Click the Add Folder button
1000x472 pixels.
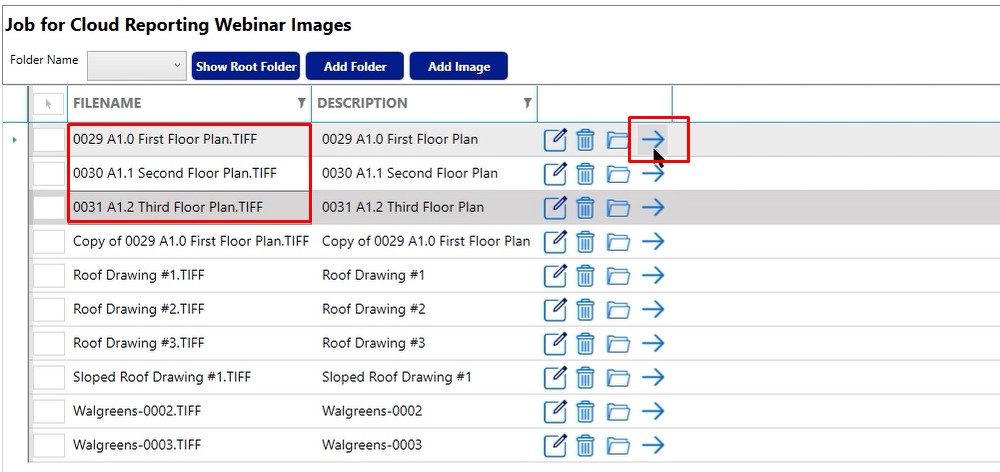355,66
